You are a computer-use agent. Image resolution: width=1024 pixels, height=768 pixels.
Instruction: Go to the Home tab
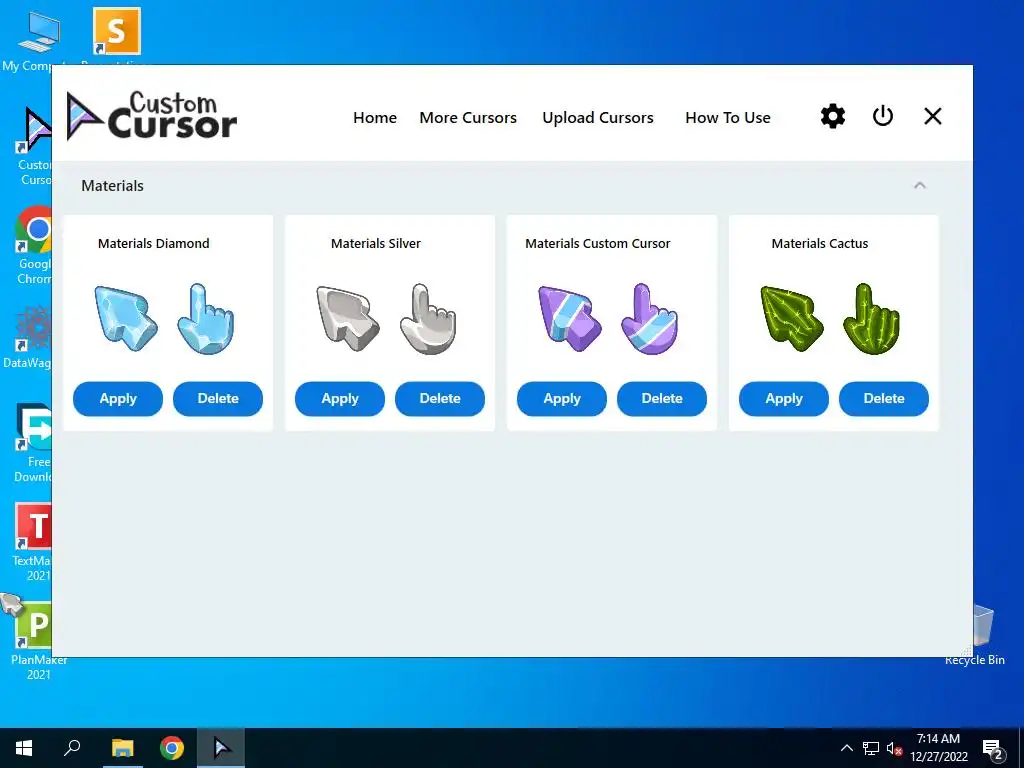(375, 118)
